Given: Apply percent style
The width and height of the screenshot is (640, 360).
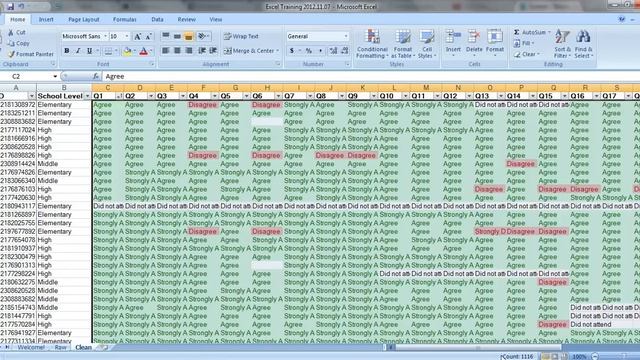Looking at the screenshot, I should click(x=309, y=51).
